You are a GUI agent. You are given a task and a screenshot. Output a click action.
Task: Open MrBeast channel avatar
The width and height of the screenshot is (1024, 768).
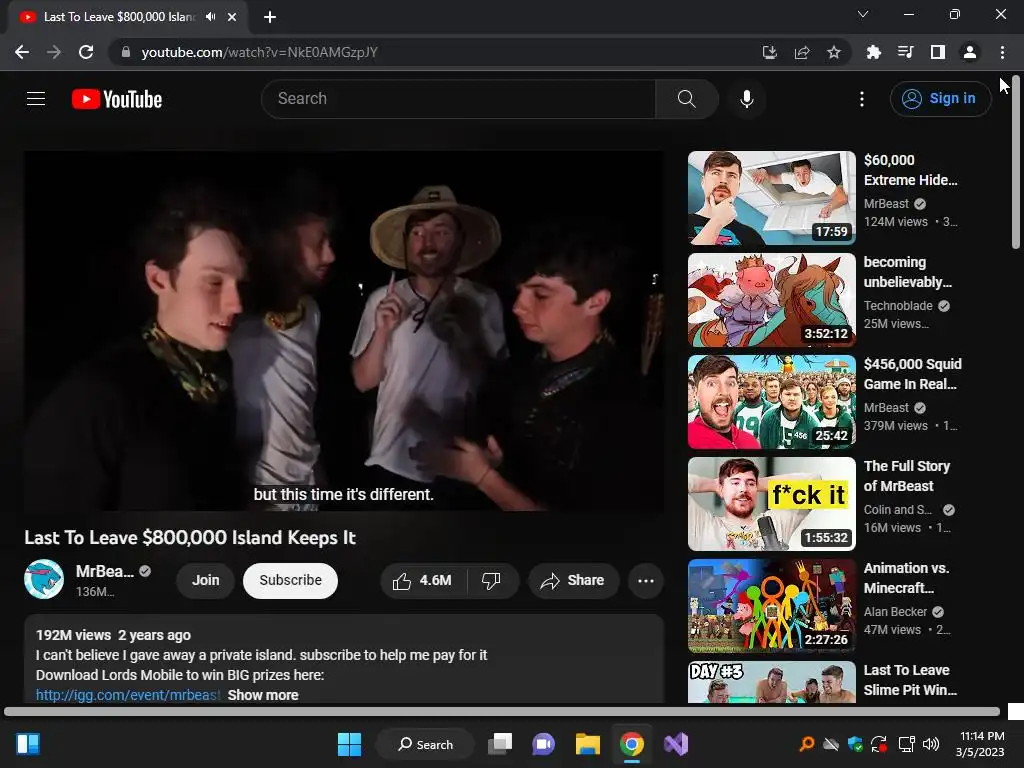[44, 579]
